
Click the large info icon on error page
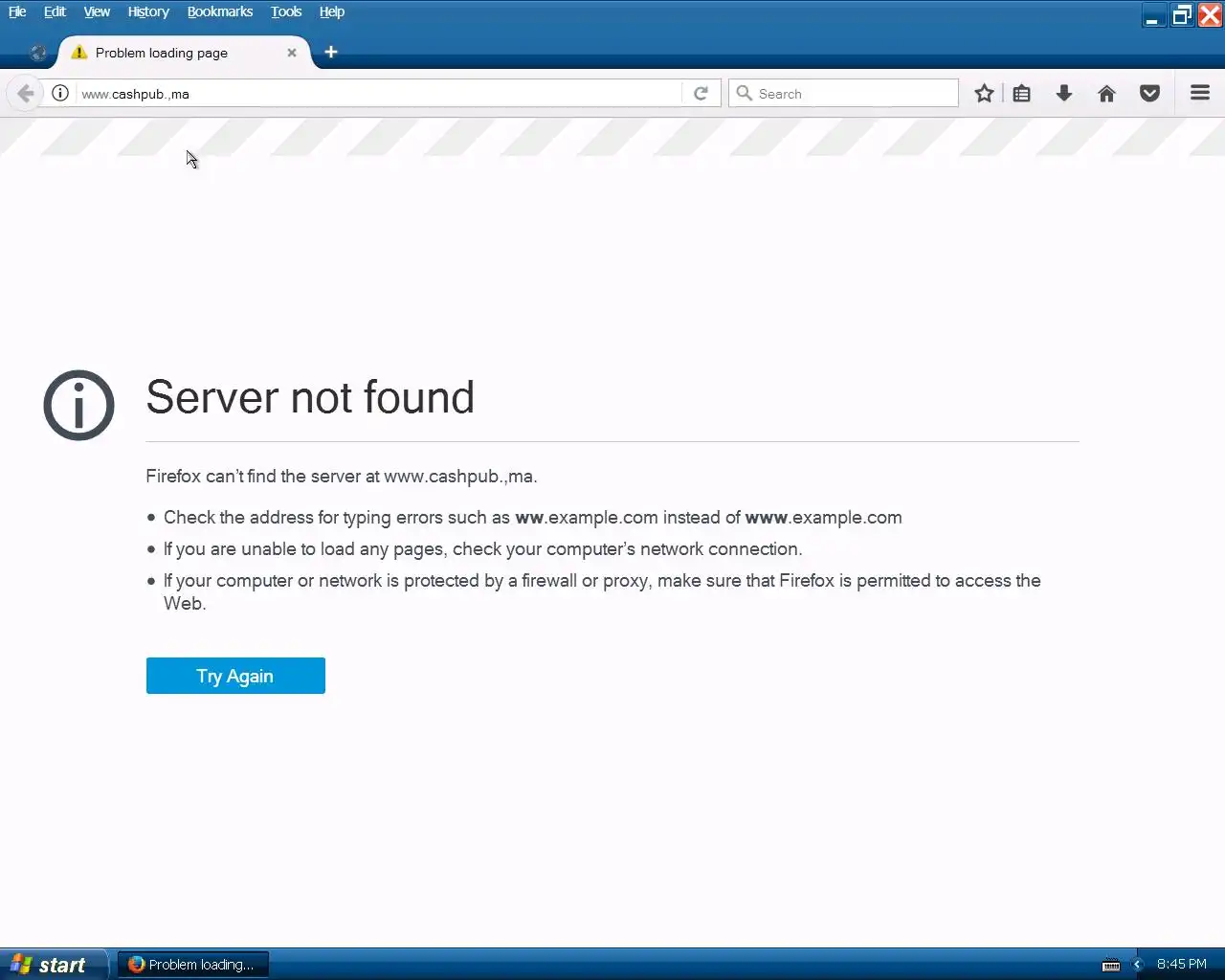tap(78, 405)
